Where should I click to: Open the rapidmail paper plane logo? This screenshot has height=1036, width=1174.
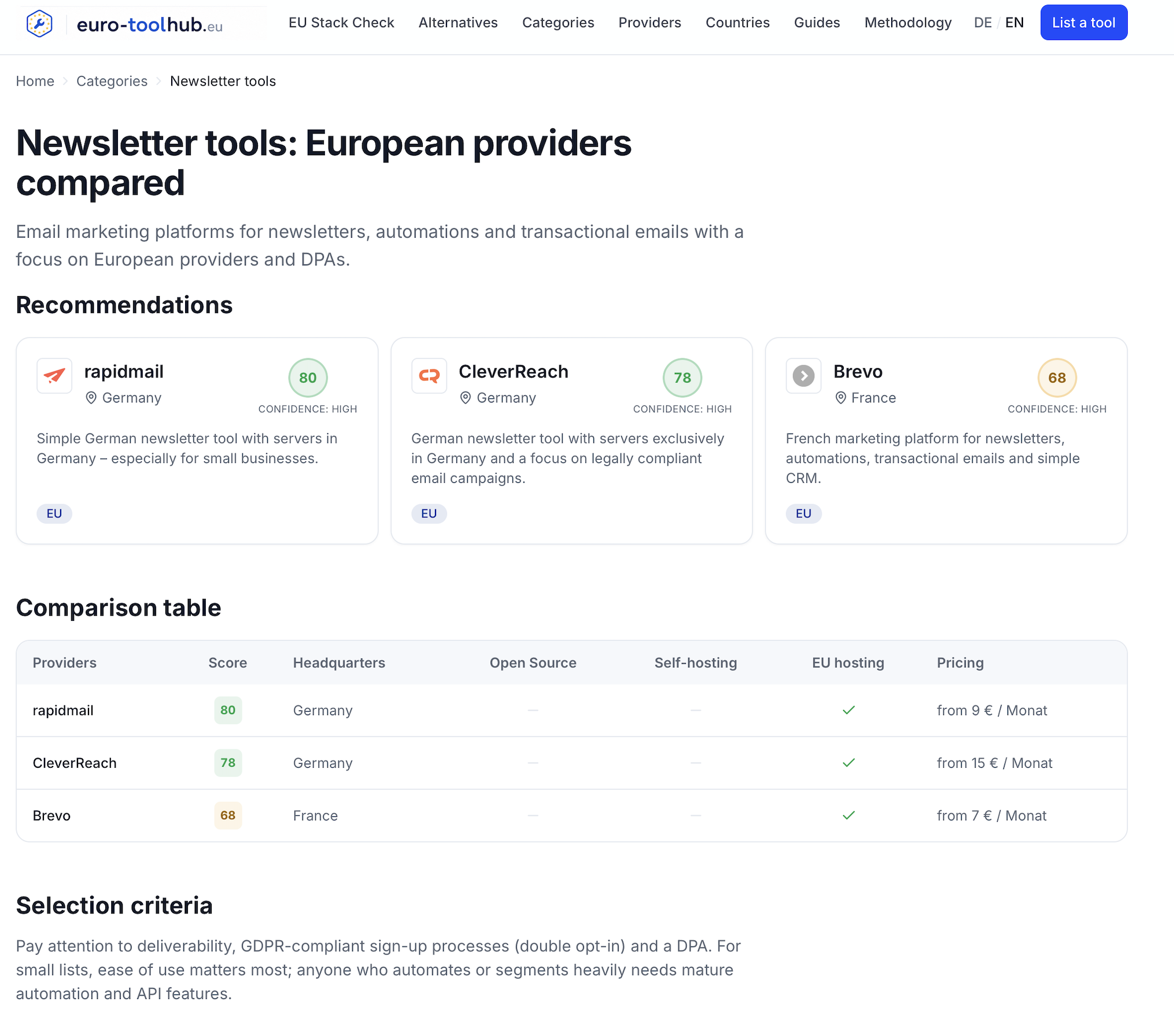pos(54,376)
